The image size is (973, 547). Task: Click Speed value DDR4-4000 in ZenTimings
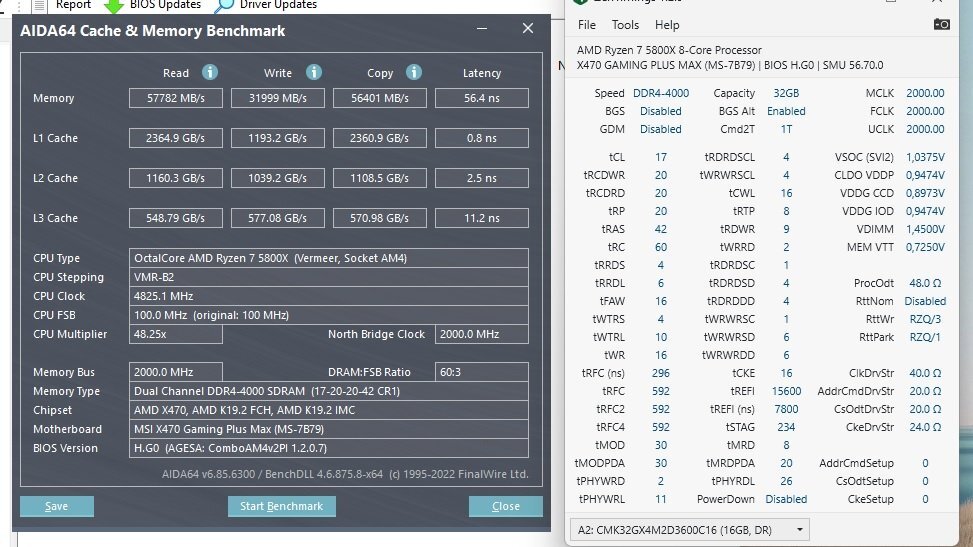coord(661,93)
